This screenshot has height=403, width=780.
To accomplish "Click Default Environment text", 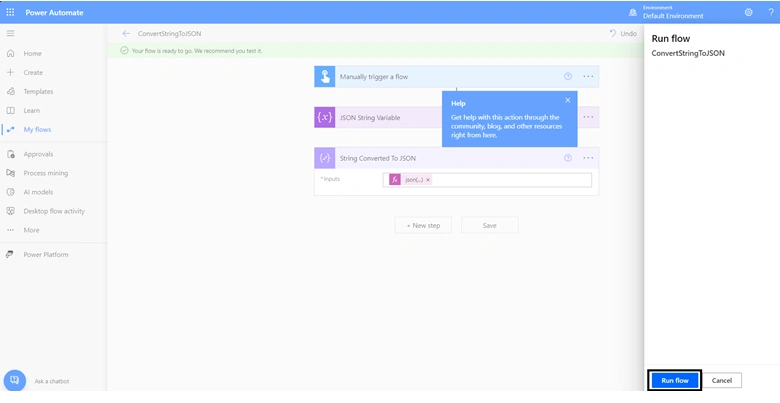I will (x=673, y=16).
